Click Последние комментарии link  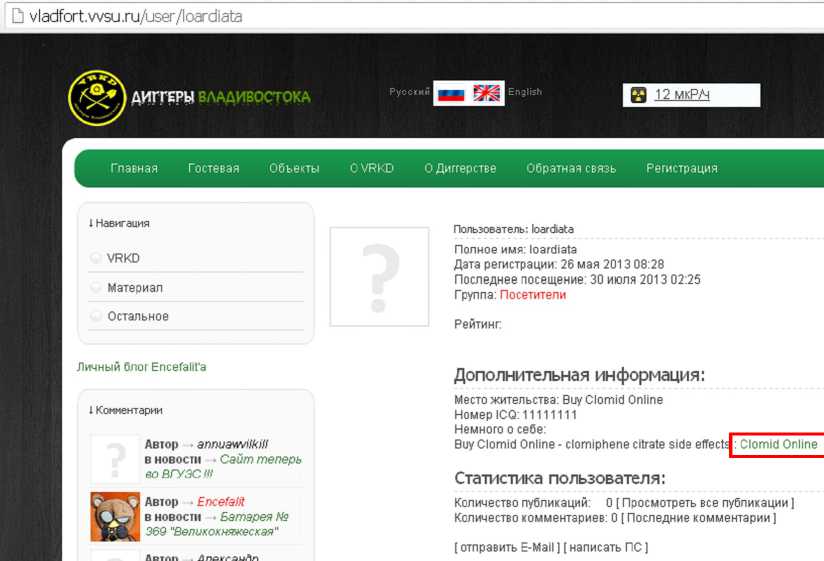click(x=698, y=518)
